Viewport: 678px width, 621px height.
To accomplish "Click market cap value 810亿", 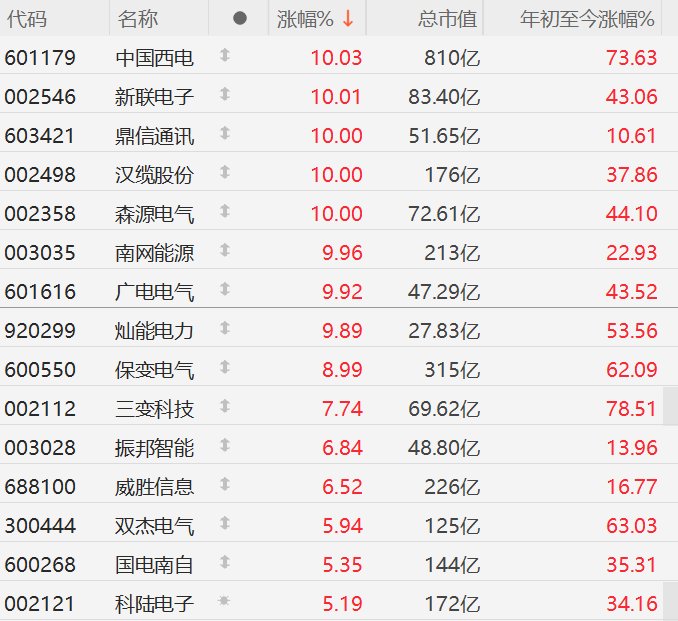I will click(452, 58).
